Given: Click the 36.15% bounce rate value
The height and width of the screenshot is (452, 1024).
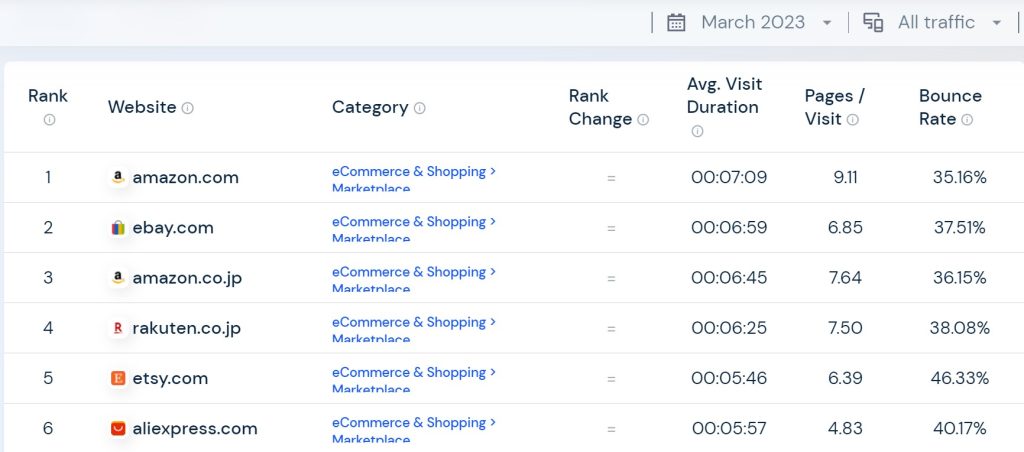Looking at the screenshot, I should point(959,278).
